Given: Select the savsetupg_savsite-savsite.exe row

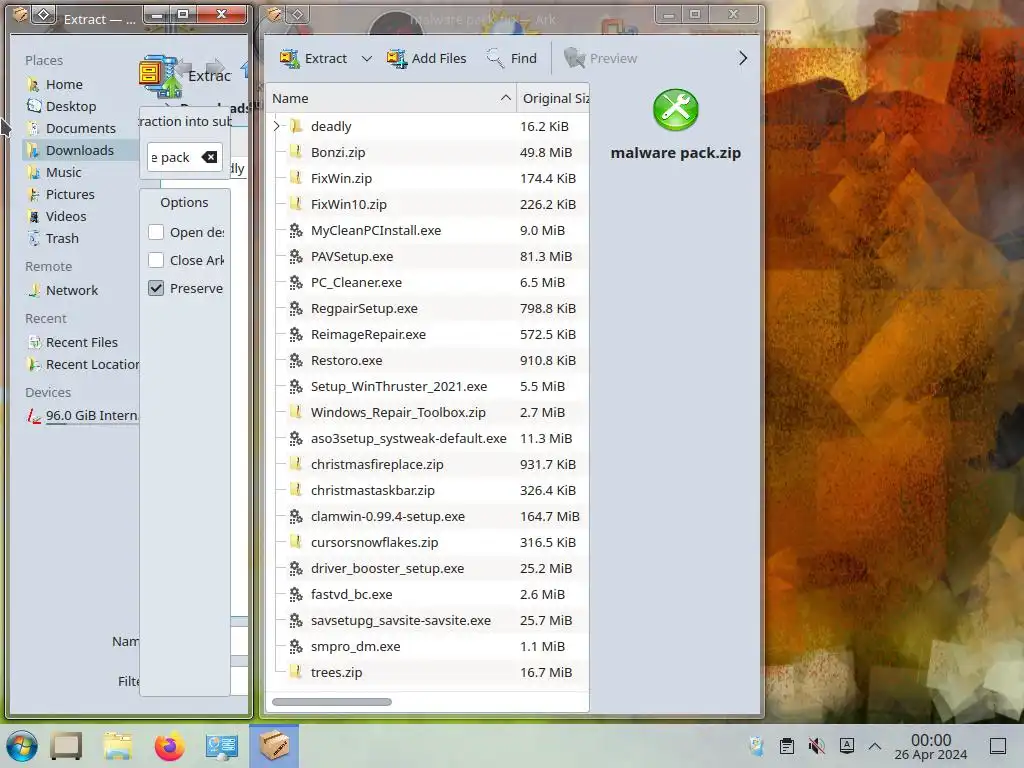Looking at the screenshot, I should (x=428, y=620).
